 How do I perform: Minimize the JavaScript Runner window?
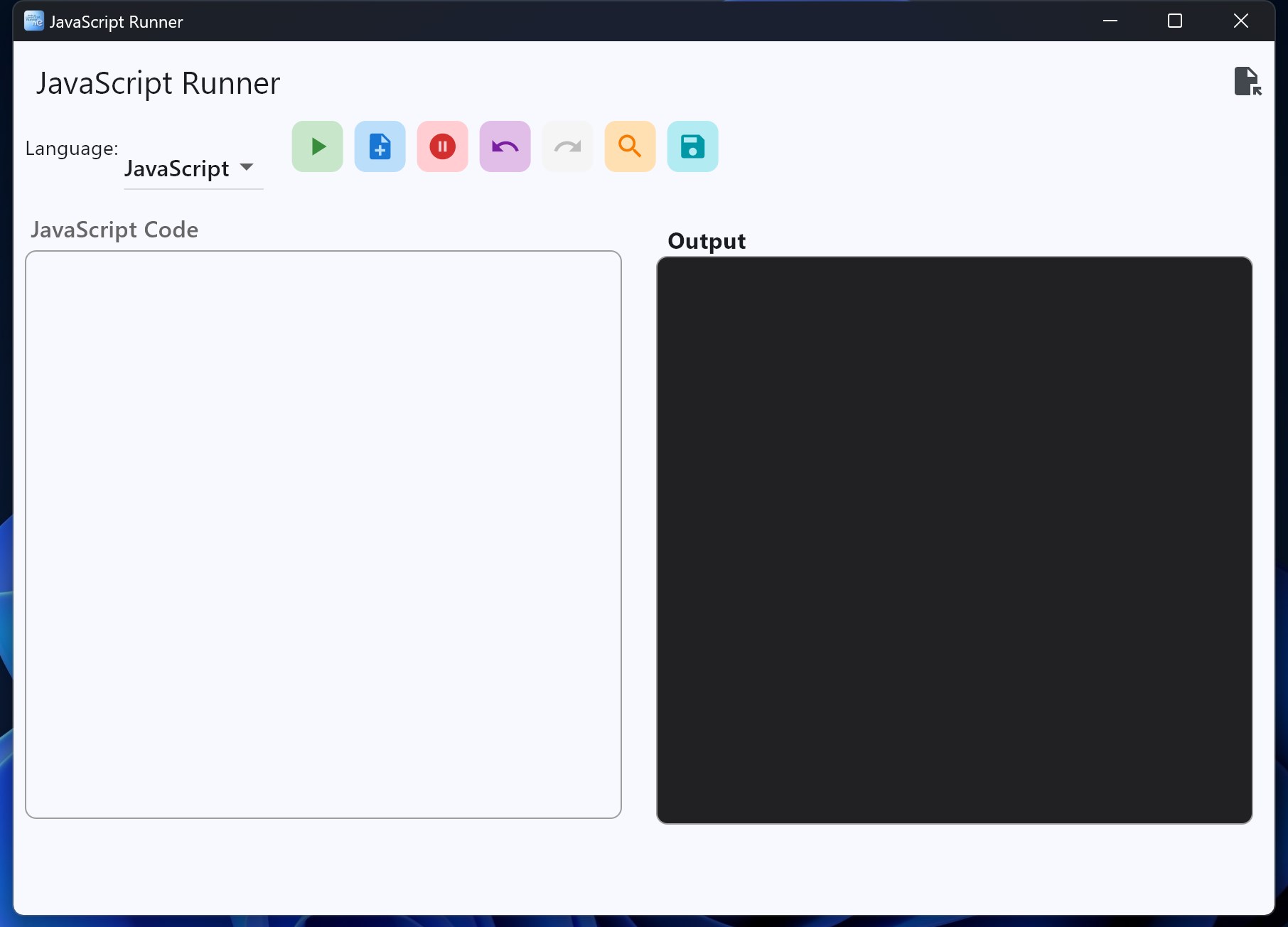coord(1110,21)
